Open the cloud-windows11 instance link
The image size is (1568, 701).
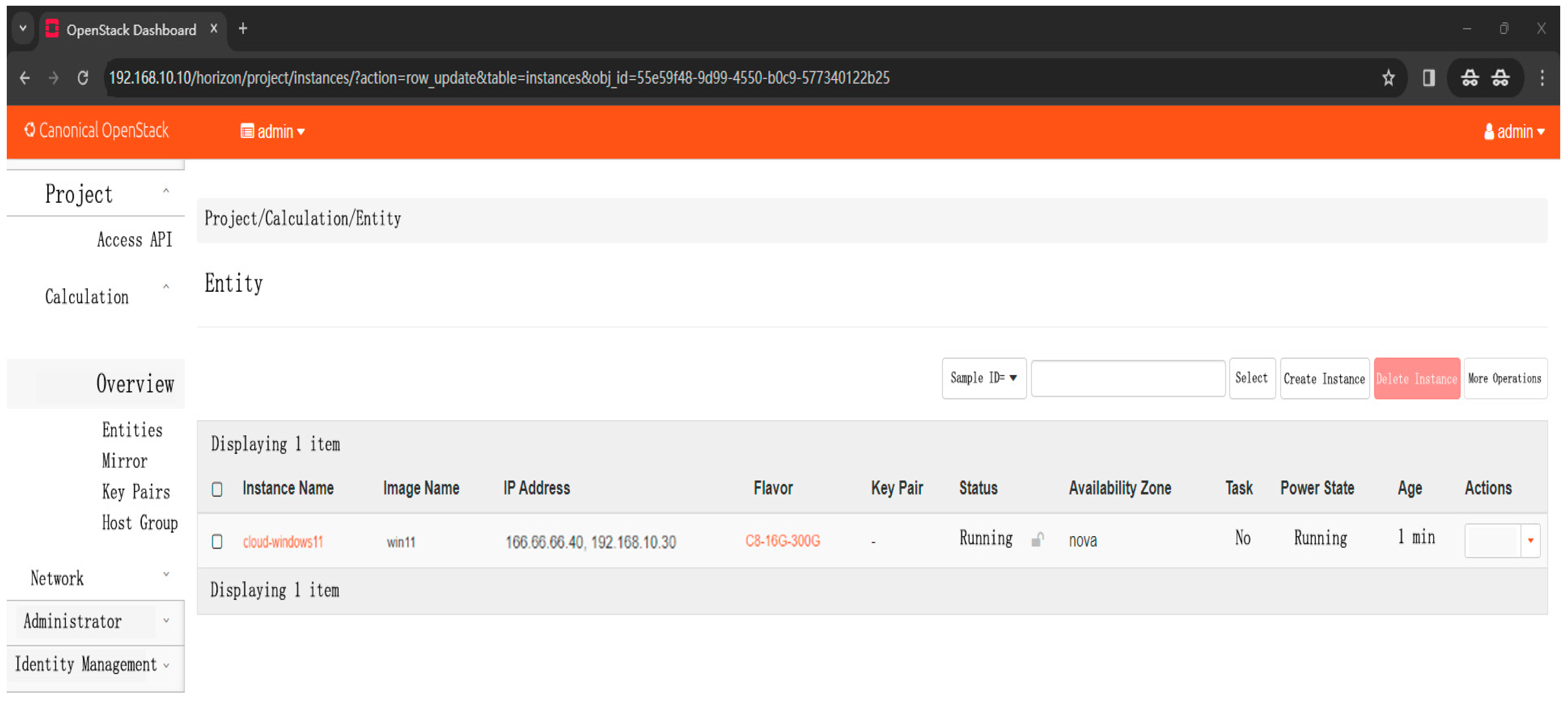282,541
